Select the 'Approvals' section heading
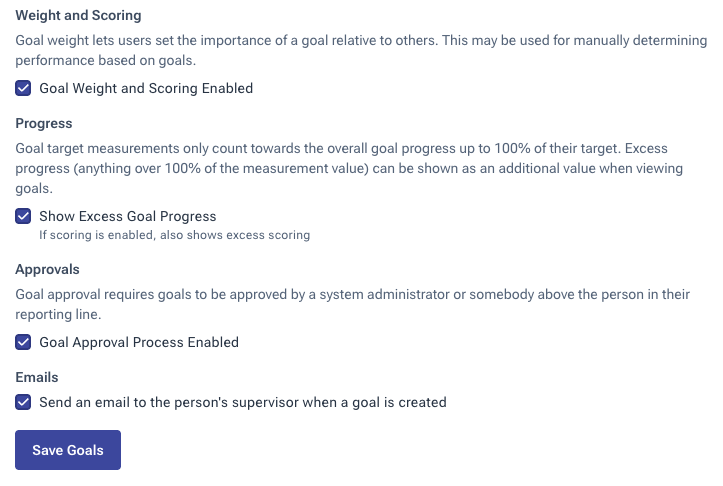The image size is (723, 486). tap(47, 269)
